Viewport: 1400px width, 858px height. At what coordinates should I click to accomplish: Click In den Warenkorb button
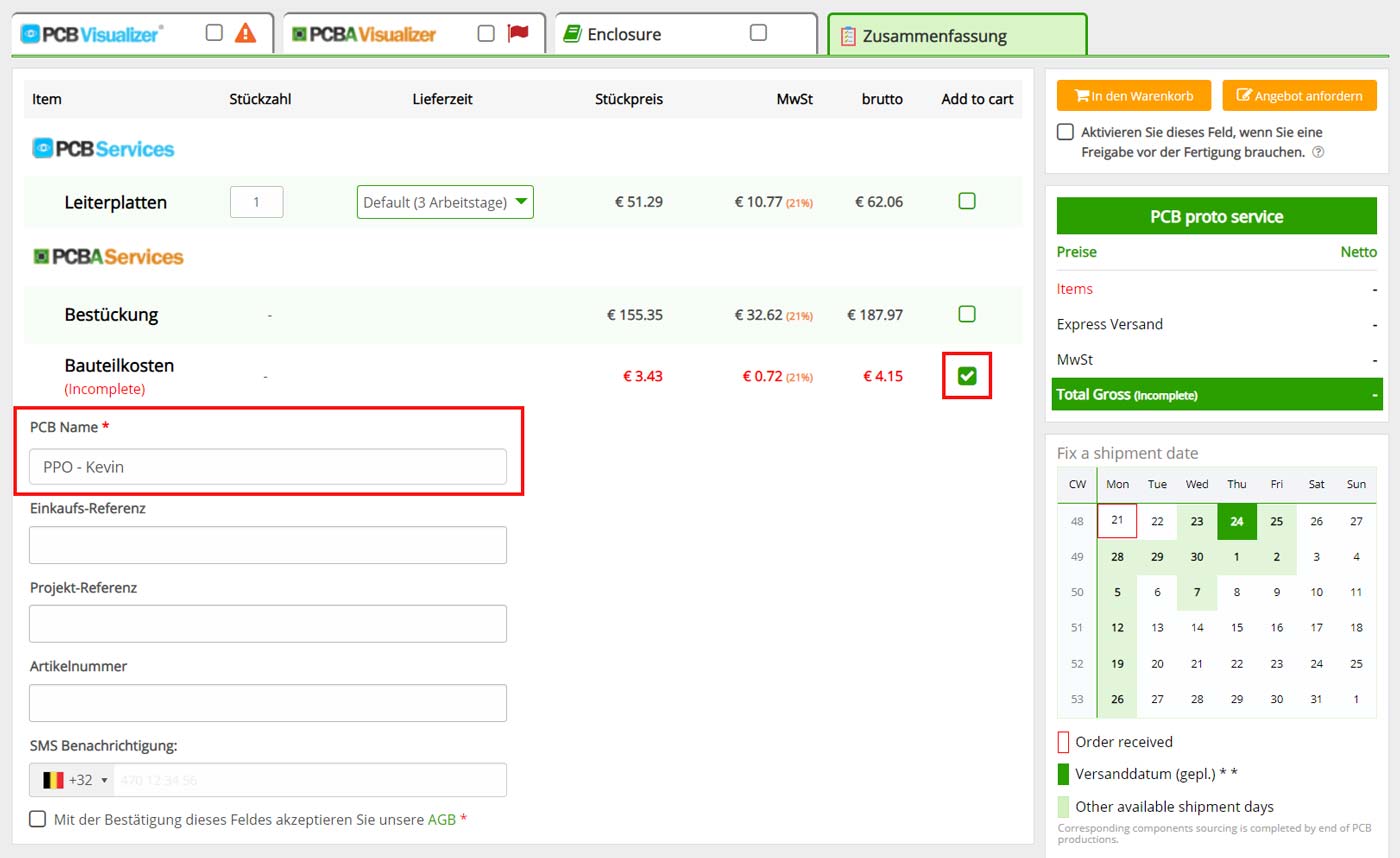(1133, 96)
